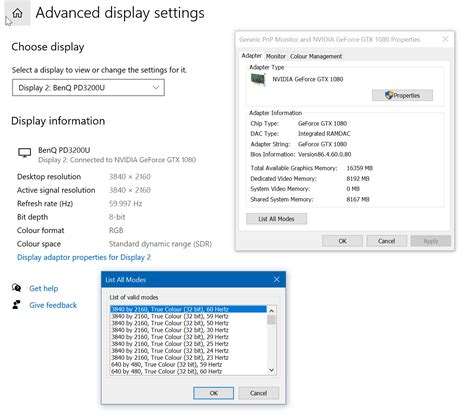The image size is (474, 420).
Task: Select mode 3840 by 2160, 24 Hertz
Action: click(188, 351)
